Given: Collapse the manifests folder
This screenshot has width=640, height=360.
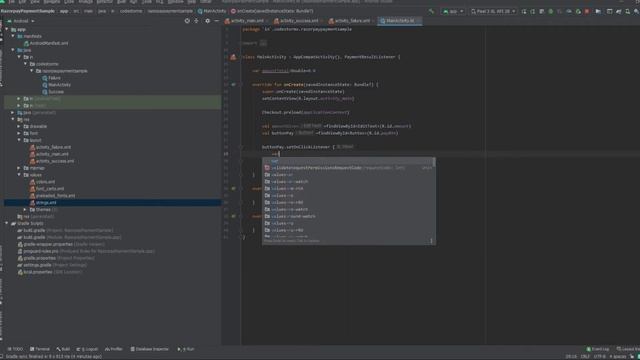Looking at the screenshot, I should click(x=13, y=36).
